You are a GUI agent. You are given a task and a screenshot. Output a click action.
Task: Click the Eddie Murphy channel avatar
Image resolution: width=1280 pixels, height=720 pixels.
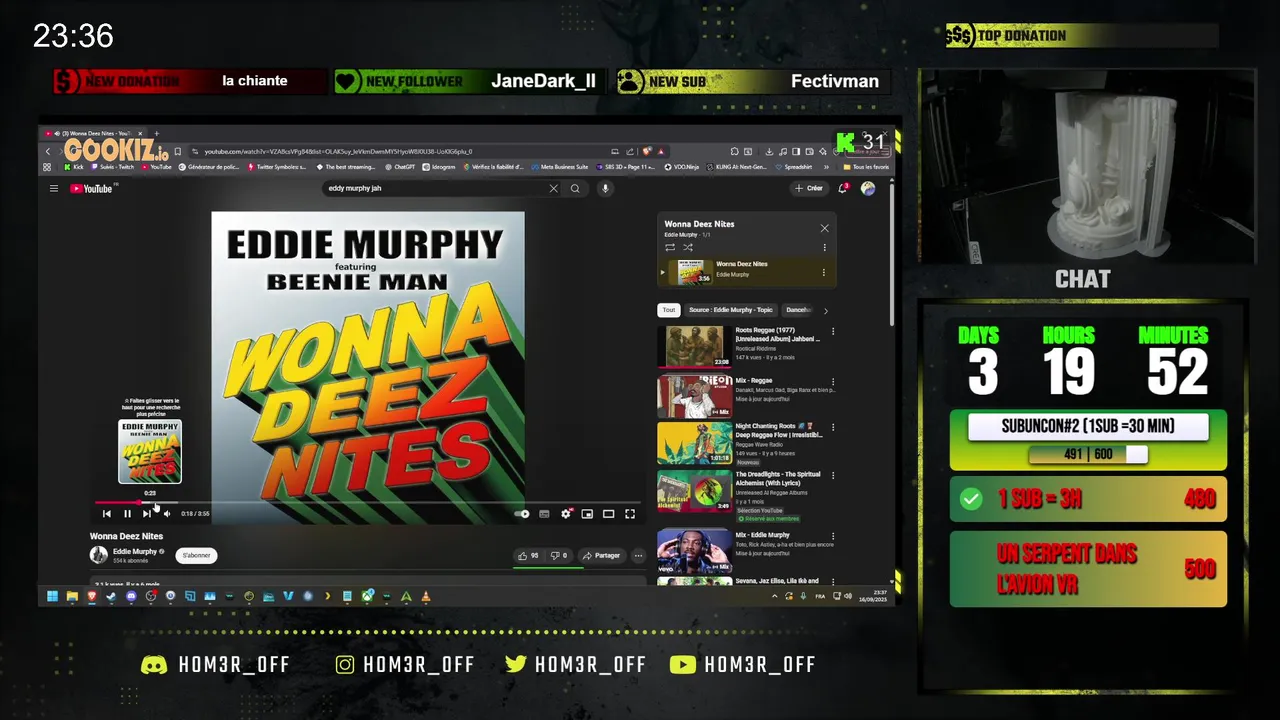click(99, 555)
